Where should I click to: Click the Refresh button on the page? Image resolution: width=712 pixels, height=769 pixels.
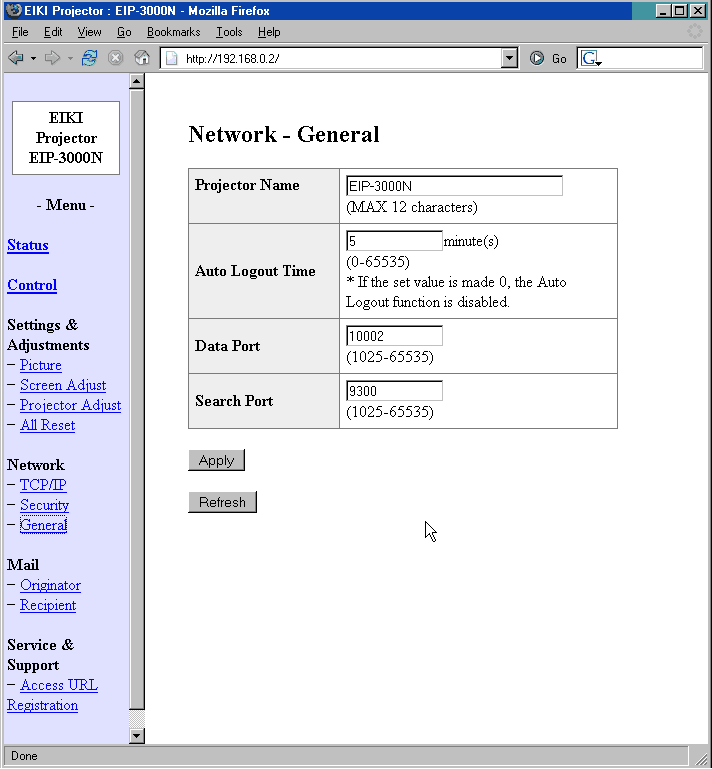pos(222,502)
